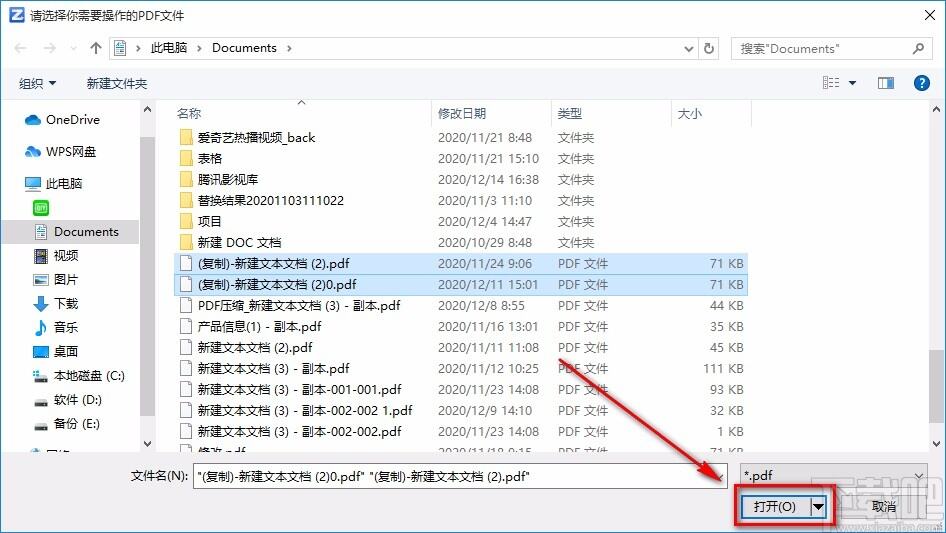Image resolution: width=946 pixels, height=533 pixels.
Task: Click Documents in the address breadcrumb
Action: (244, 48)
